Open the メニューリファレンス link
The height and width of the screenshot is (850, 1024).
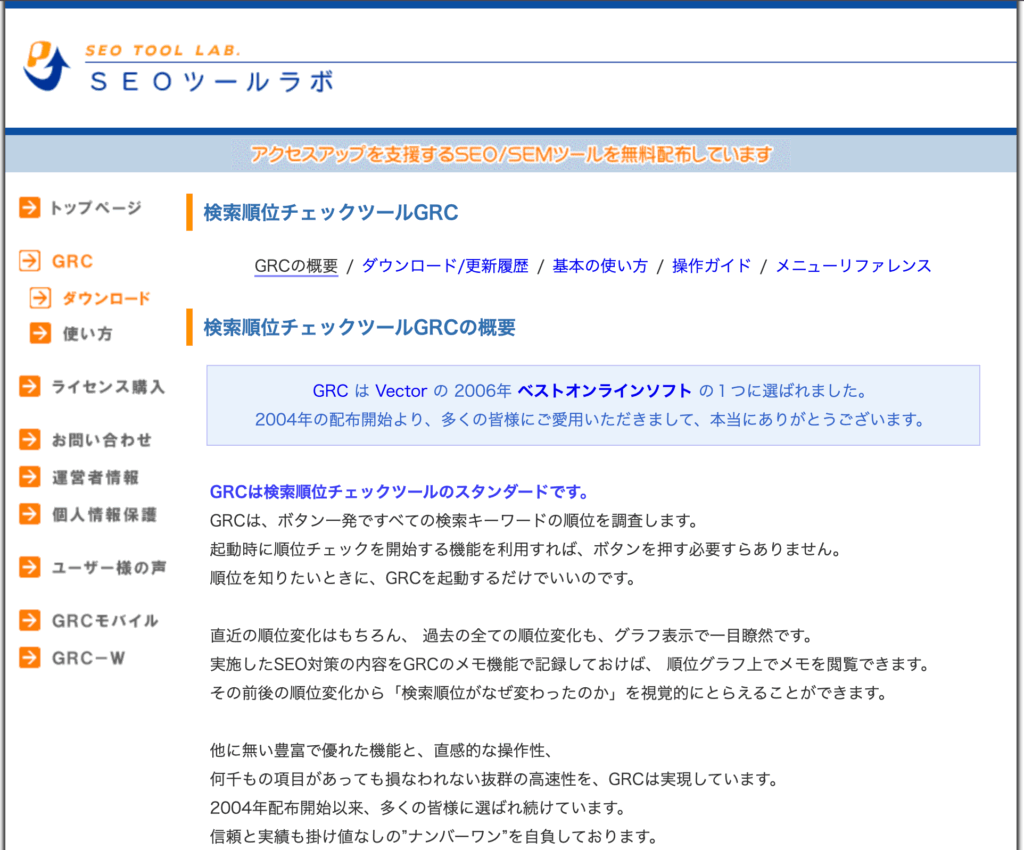853,266
